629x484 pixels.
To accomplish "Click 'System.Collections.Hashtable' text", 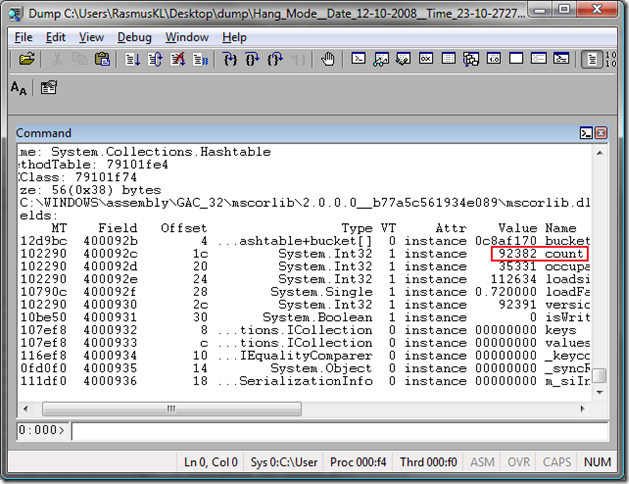I will click(160, 152).
